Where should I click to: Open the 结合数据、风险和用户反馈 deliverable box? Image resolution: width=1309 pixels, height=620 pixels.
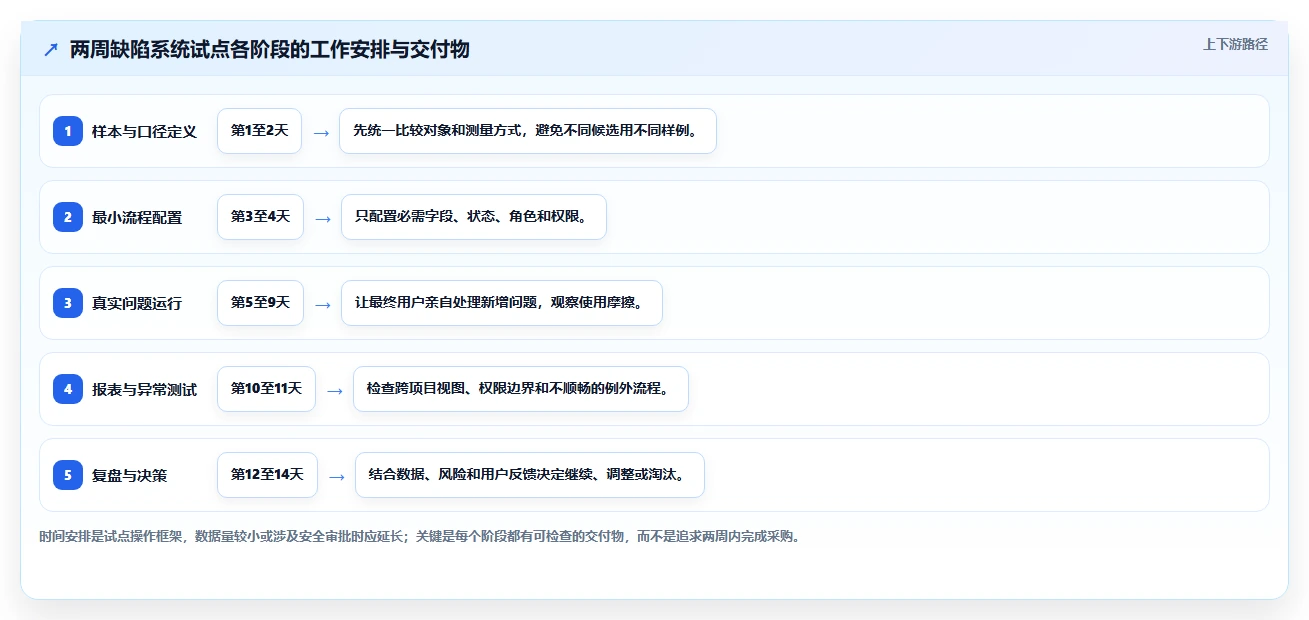[x=530, y=475]
